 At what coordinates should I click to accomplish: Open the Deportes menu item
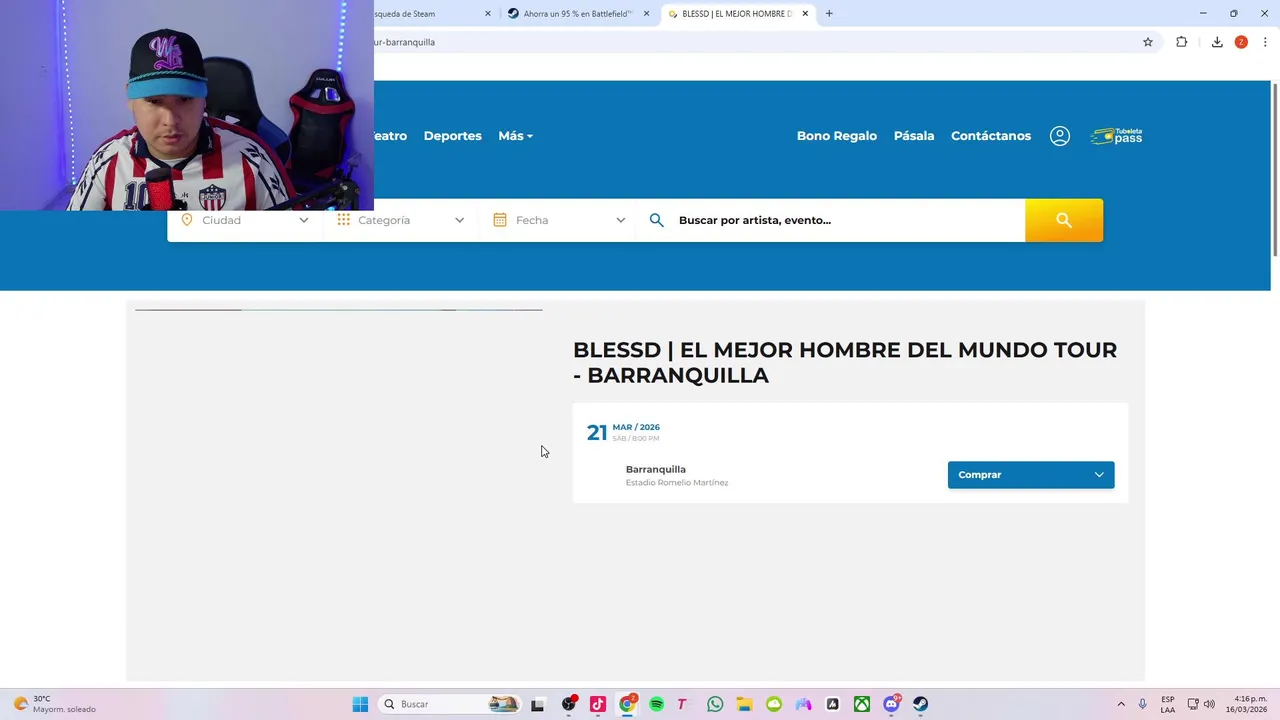[x=452, y=136]
